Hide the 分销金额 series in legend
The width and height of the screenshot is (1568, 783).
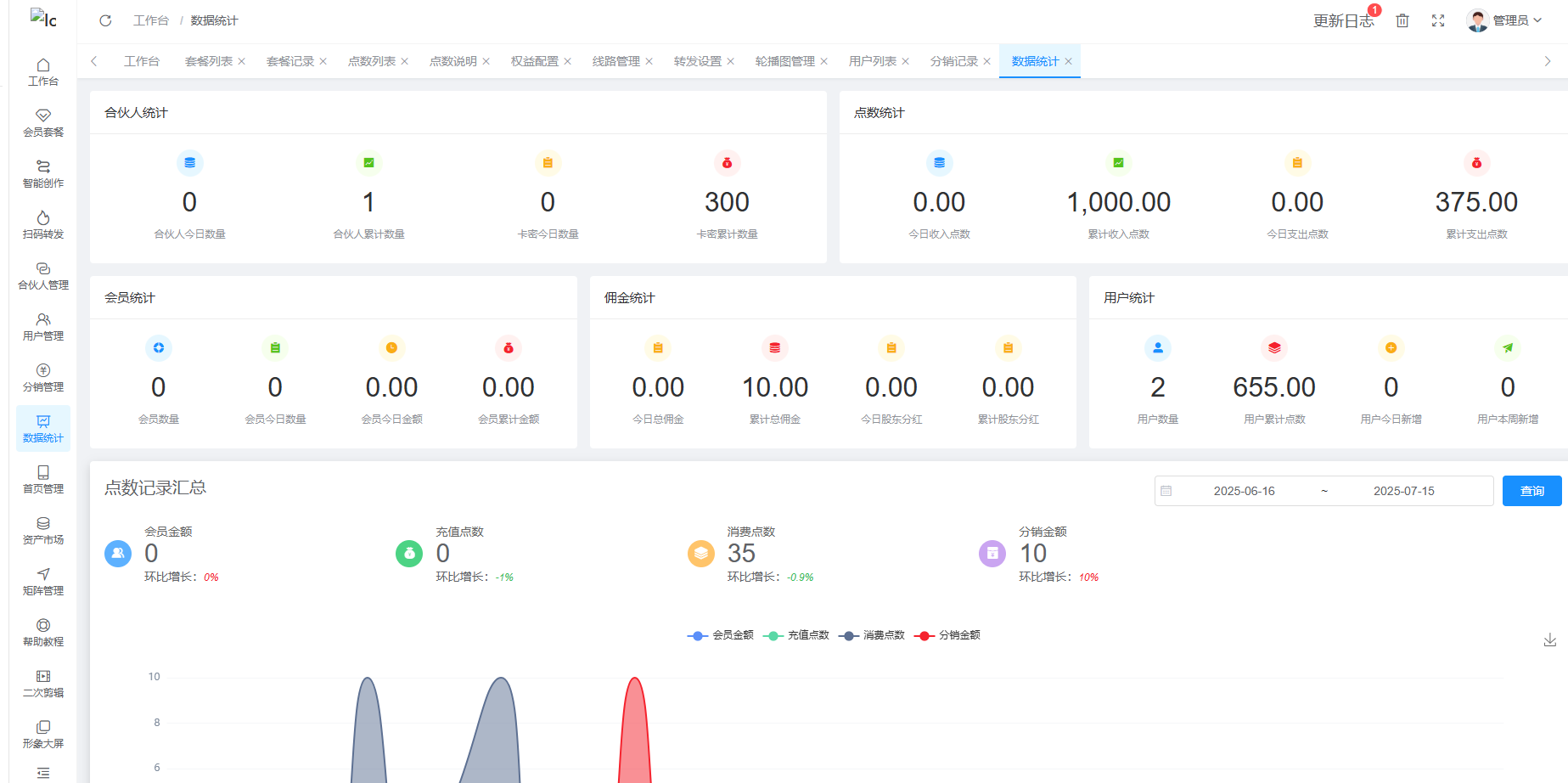[x=947, y=635]
